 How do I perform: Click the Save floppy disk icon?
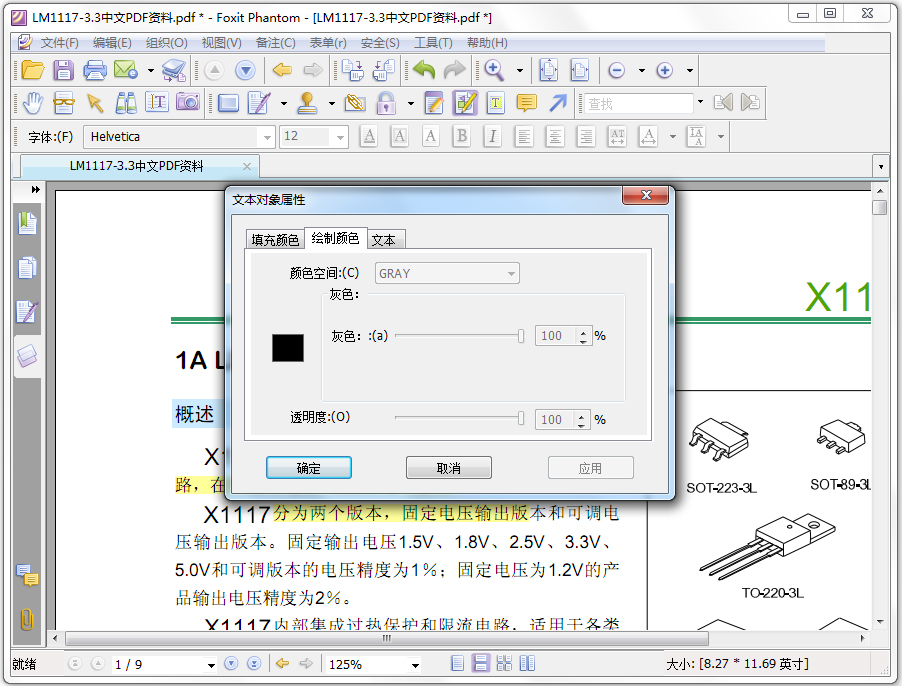pyautogui.click(x=63, y=70)
